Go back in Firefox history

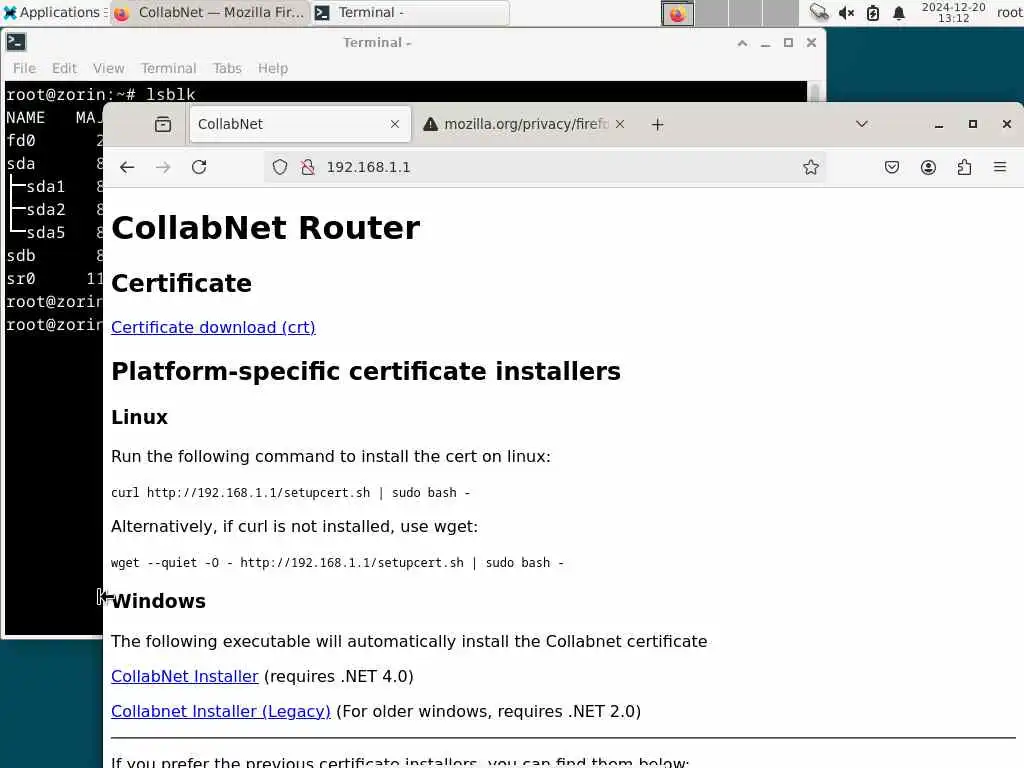click(127, 167)
